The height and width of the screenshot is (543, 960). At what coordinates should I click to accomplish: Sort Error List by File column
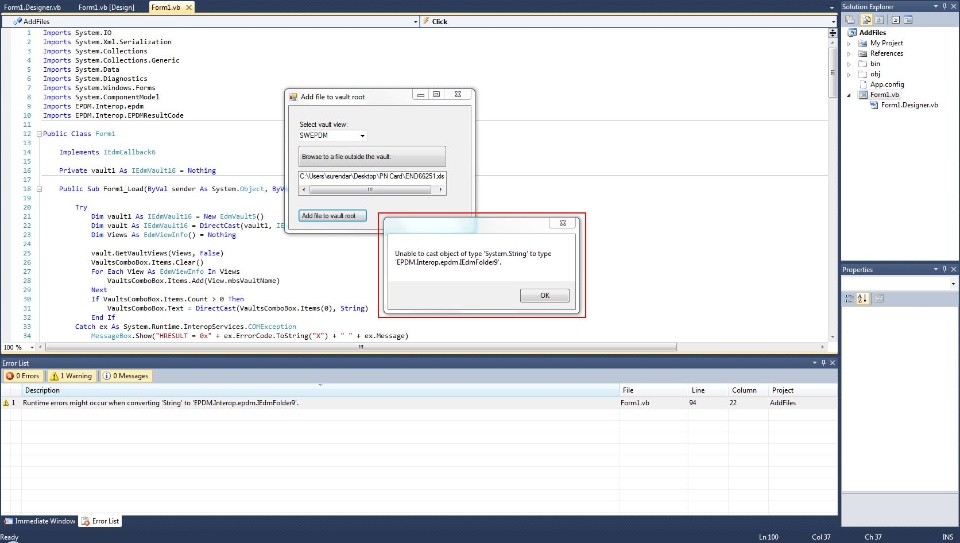point(654,390)
